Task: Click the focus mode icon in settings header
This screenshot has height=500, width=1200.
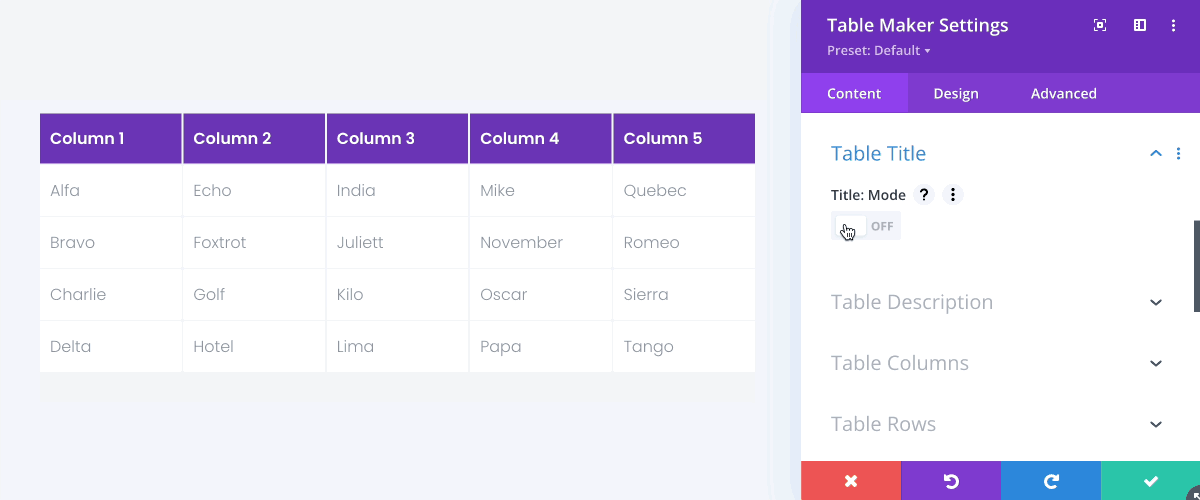Action: 1100,26
